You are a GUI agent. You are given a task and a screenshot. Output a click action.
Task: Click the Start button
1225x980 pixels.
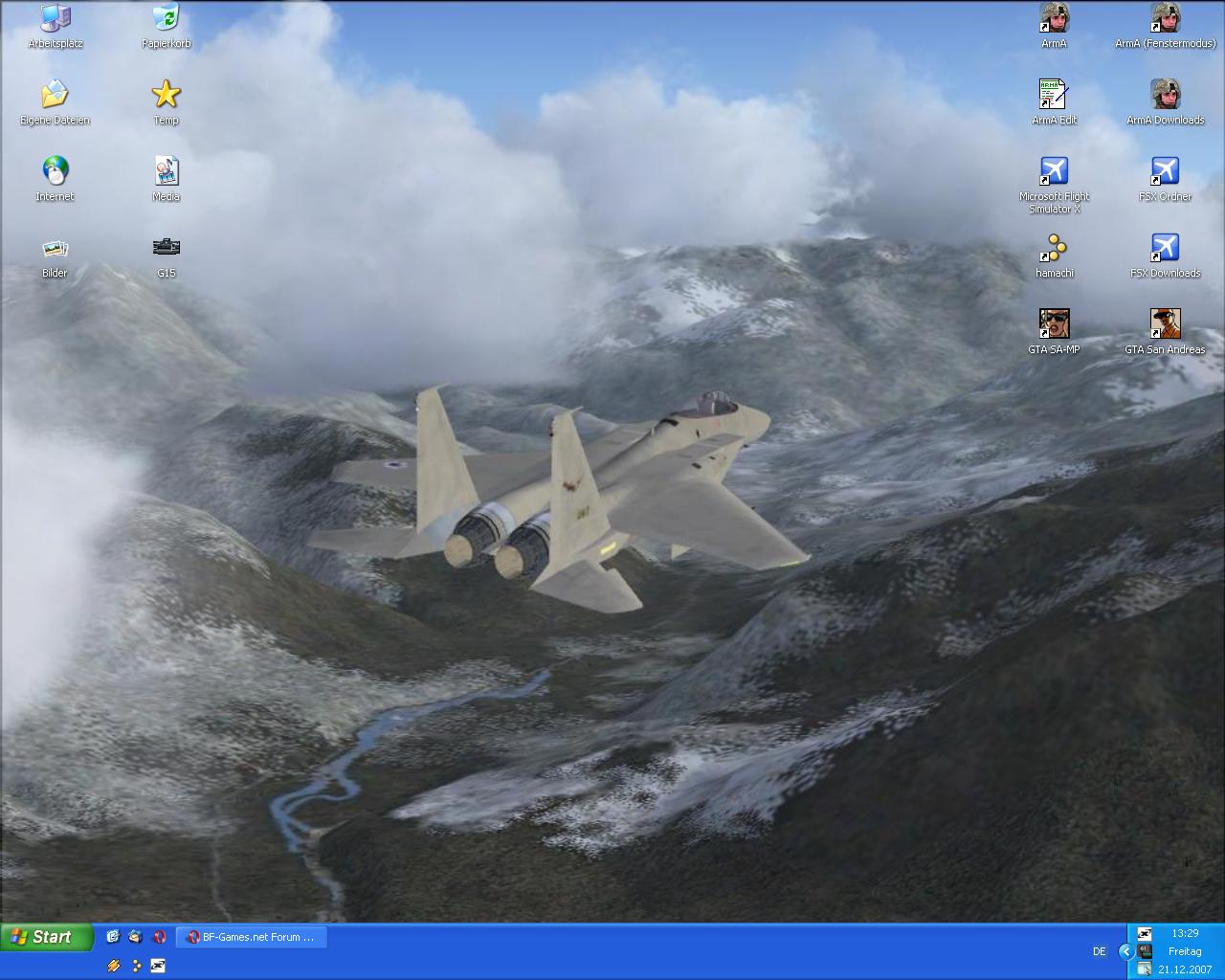[47, 937]
